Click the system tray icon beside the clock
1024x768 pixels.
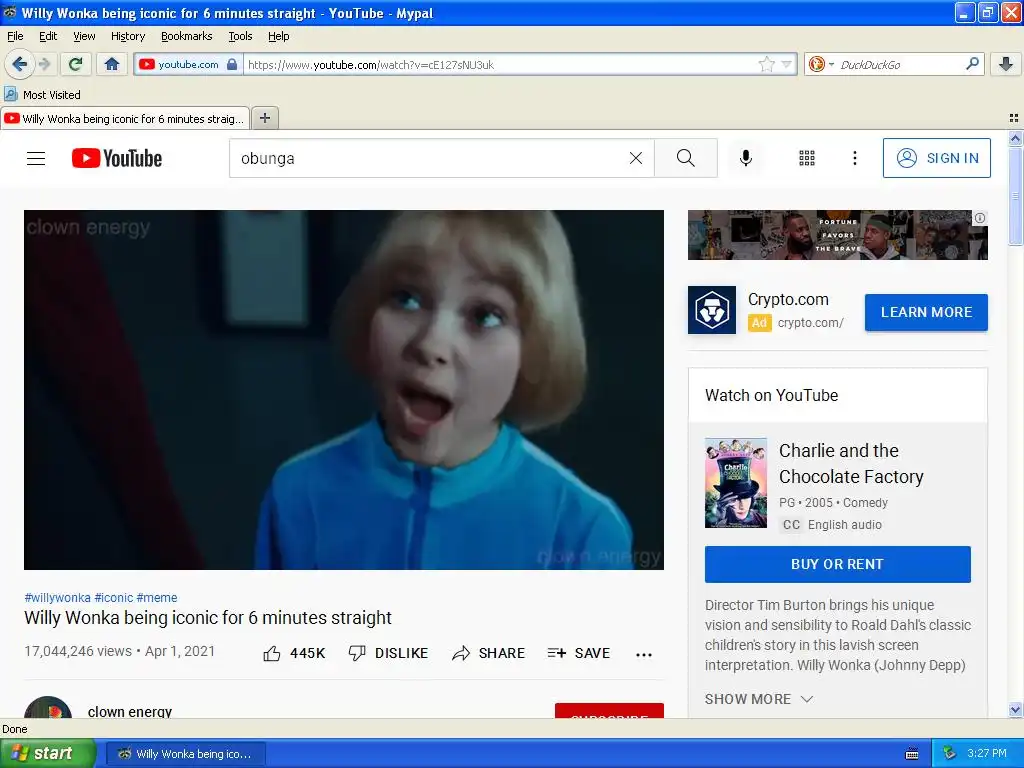click(x=950, y=753)
